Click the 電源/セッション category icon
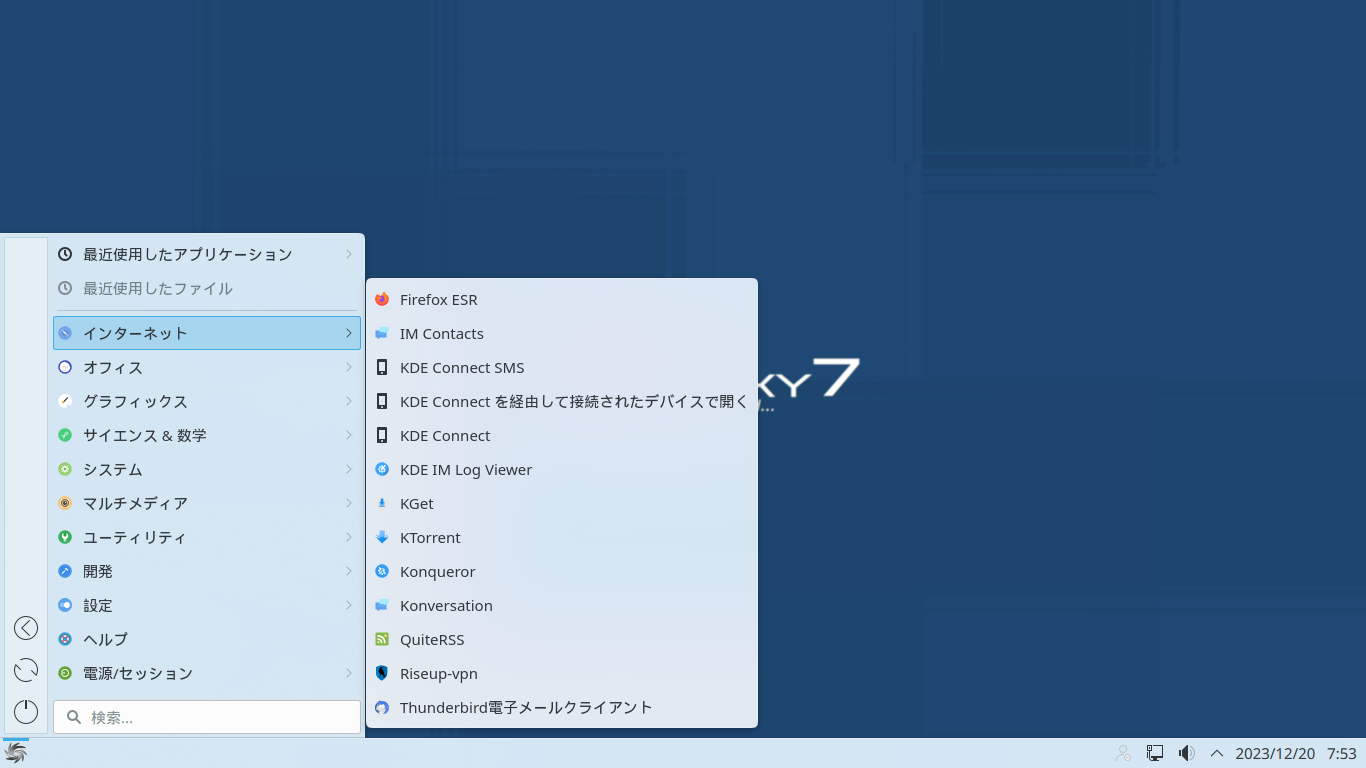The height and width of the screenshot is (768, 1366). click(x=65, y=673)
